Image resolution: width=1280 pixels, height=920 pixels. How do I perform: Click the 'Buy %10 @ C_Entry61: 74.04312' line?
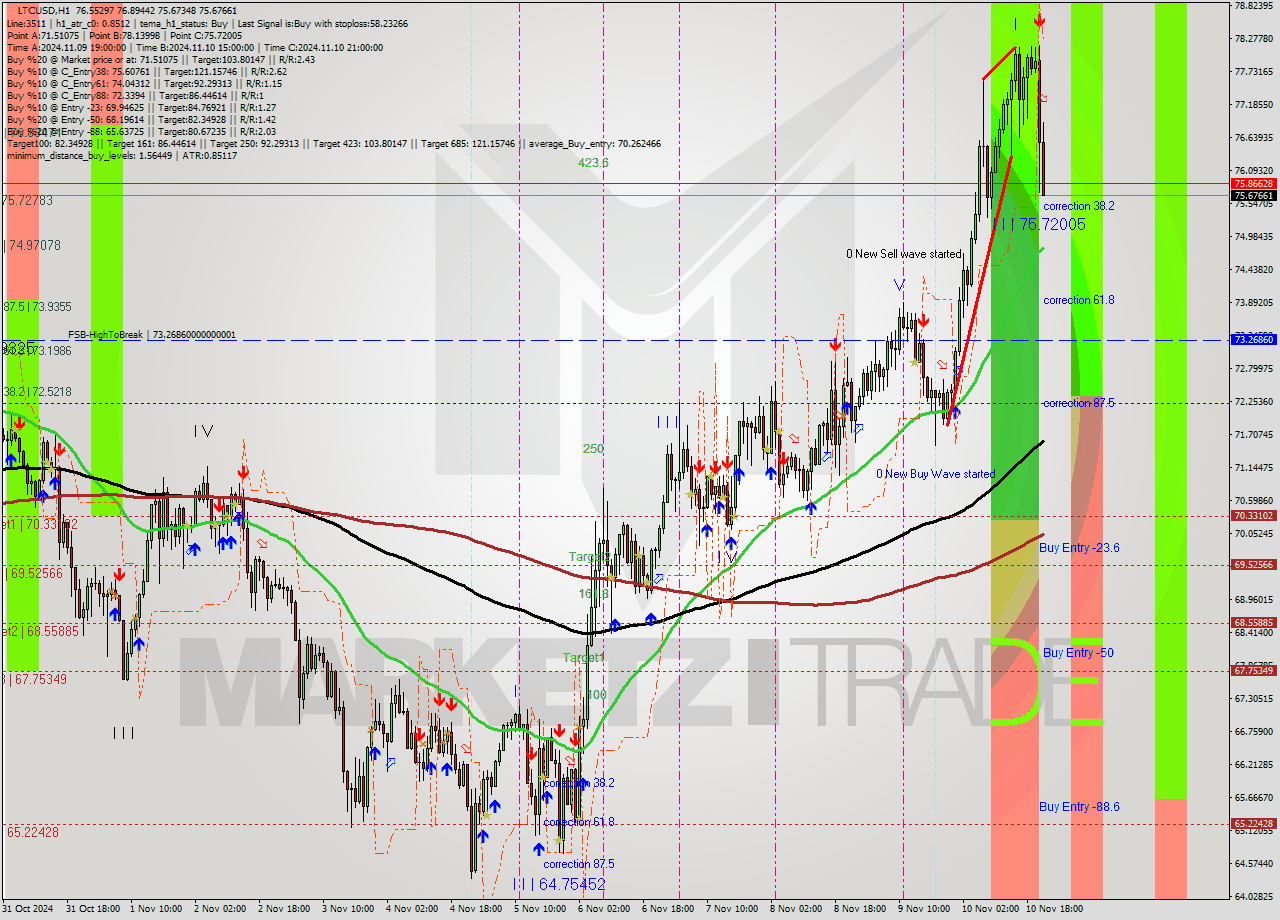(146, 83)
